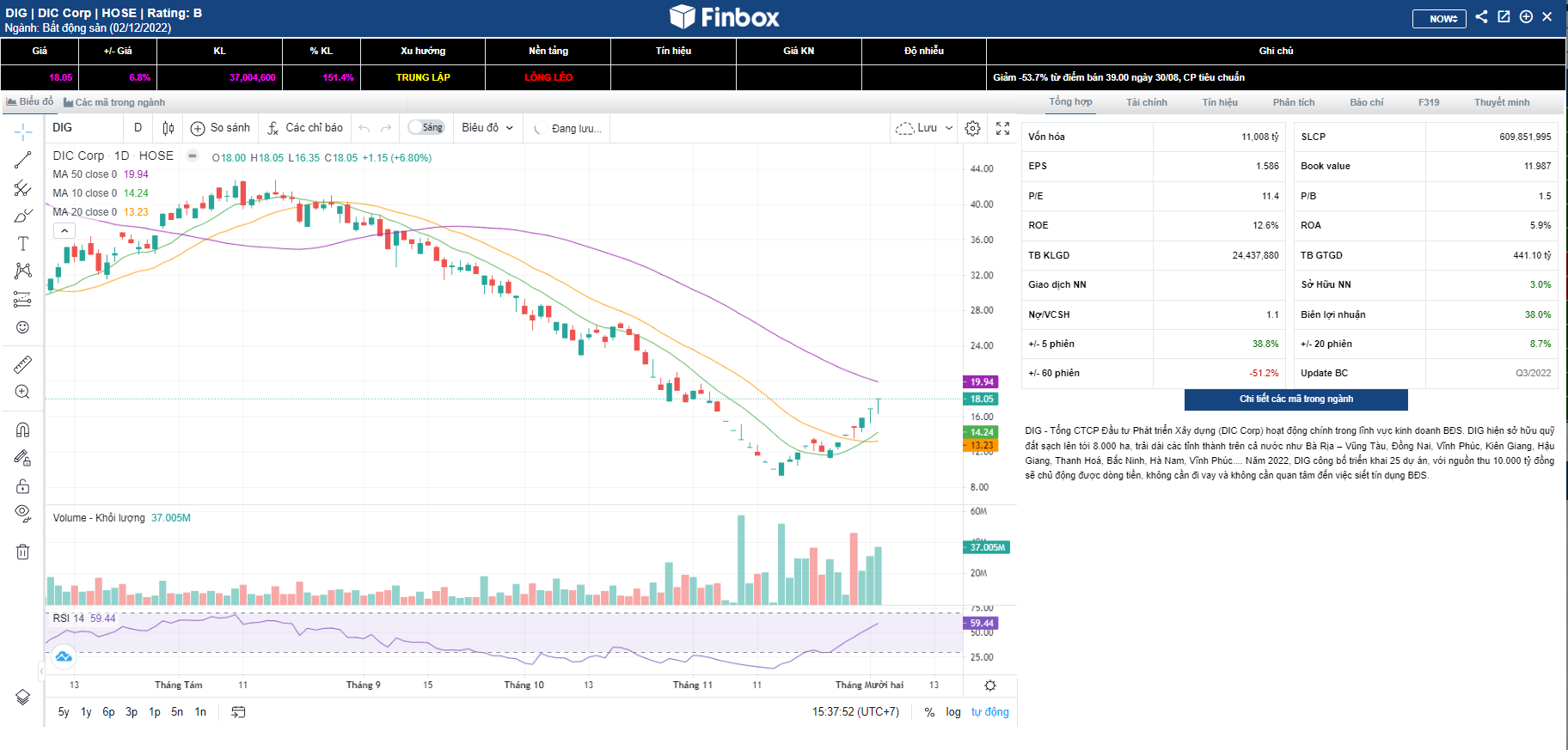Select the brush drawing tool
Image resolution: width=1568 pixels, height=750 pixels.
tap(23, 216)
